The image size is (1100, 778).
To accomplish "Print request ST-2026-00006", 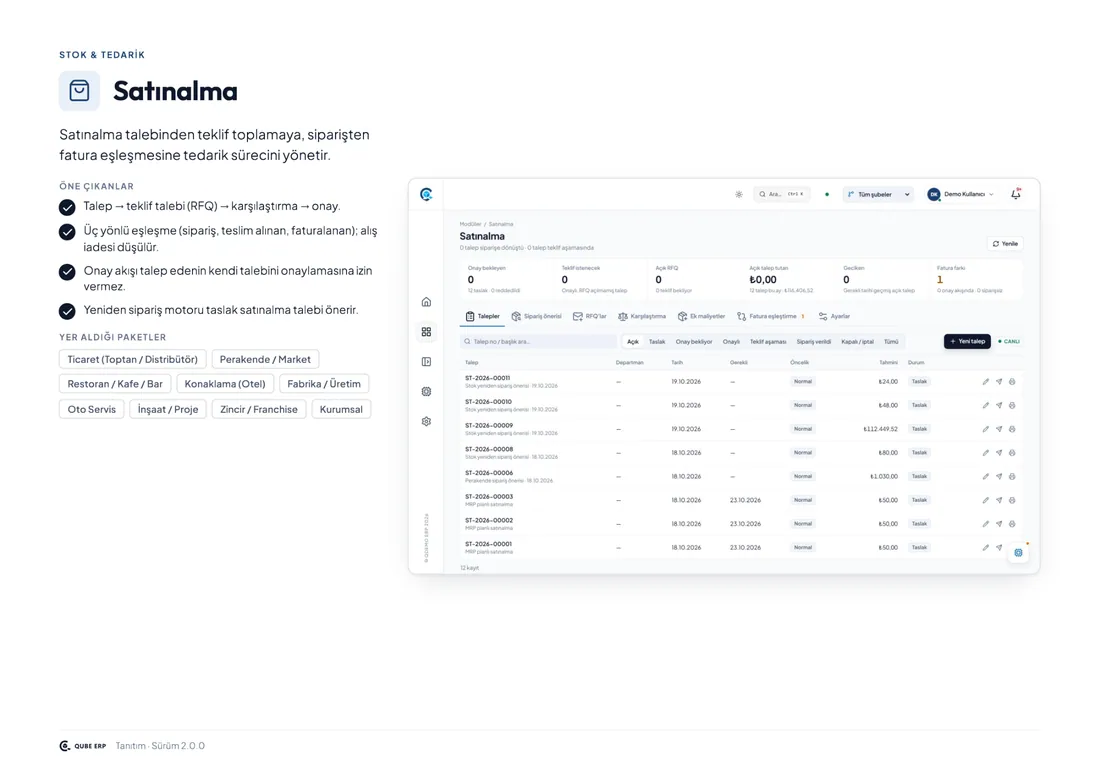I will pyautogui.click(x=1012, y=476).
